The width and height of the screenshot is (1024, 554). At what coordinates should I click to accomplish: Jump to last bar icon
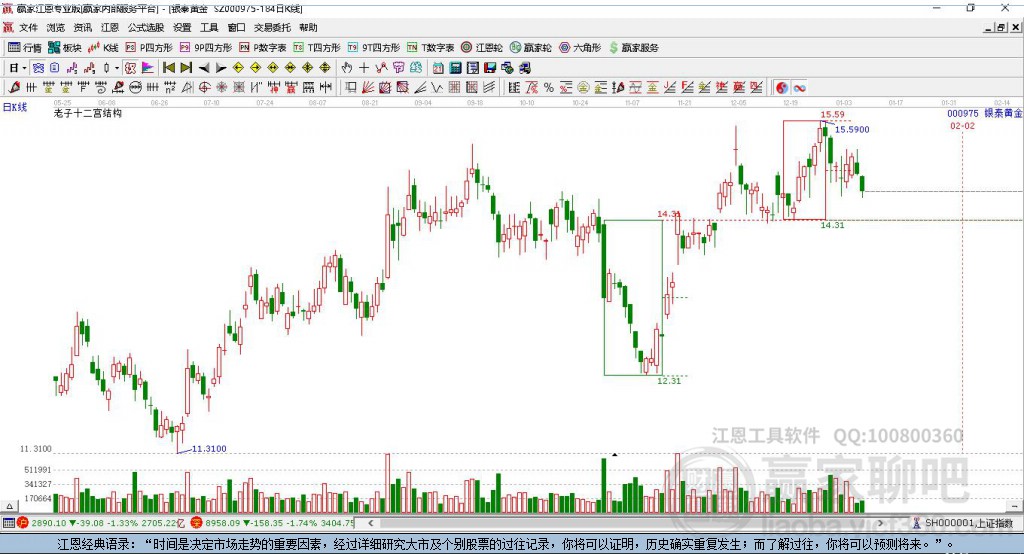click(x=186, y=68)
